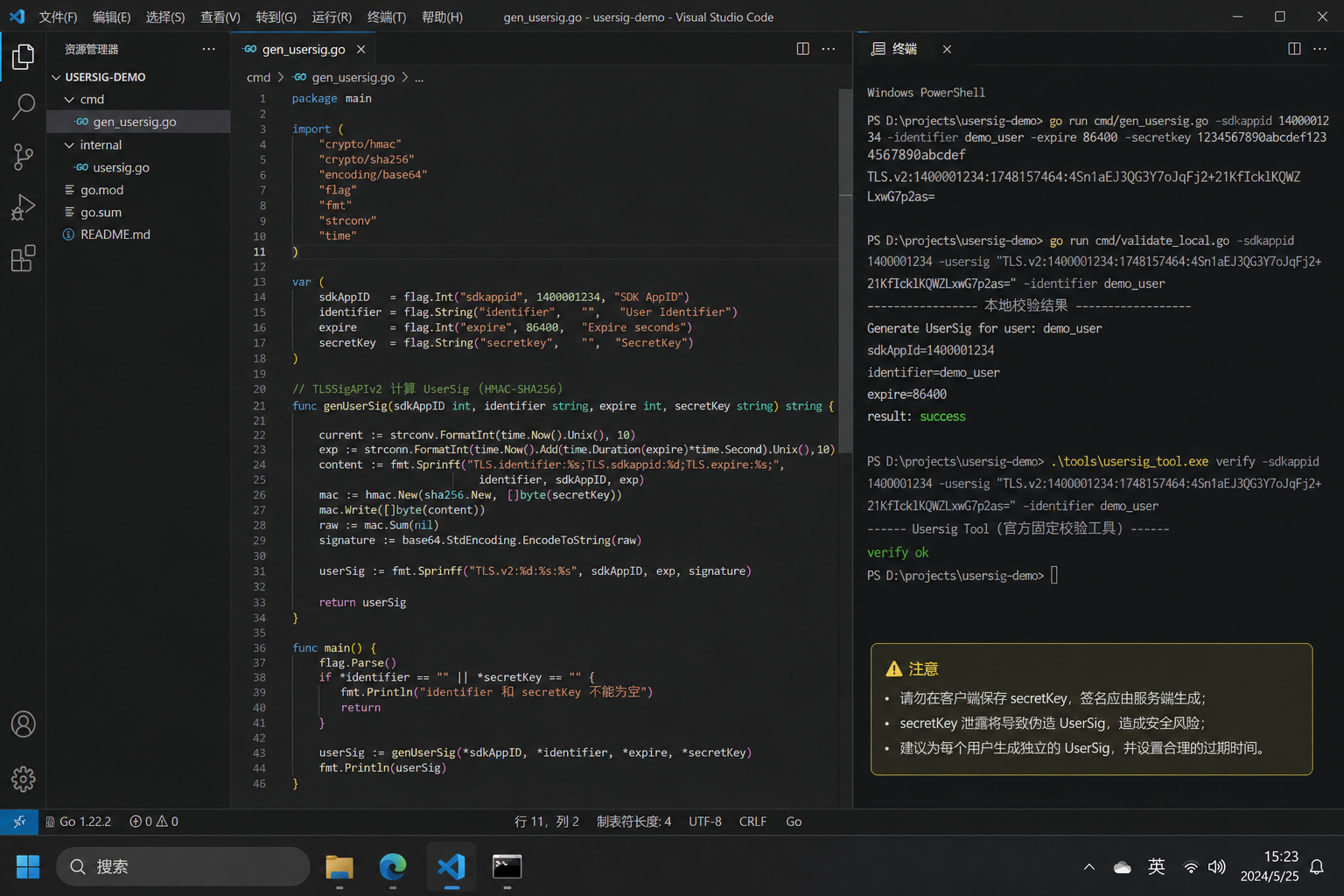The image size is (1344, 896).
Task: Open the editor more actions ellipsis
Action: [x=829, y=49]
